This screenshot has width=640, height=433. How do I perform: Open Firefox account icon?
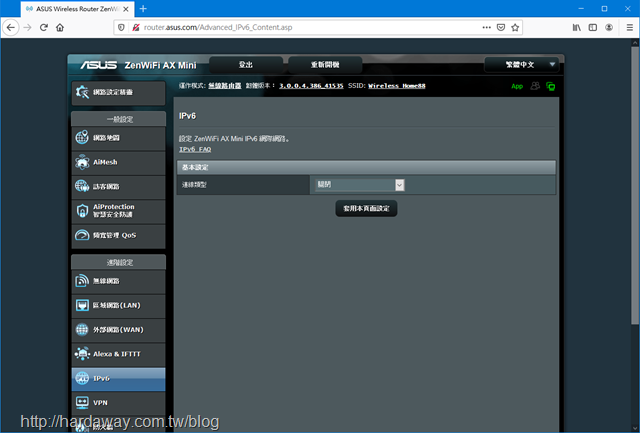coord(609,27)
